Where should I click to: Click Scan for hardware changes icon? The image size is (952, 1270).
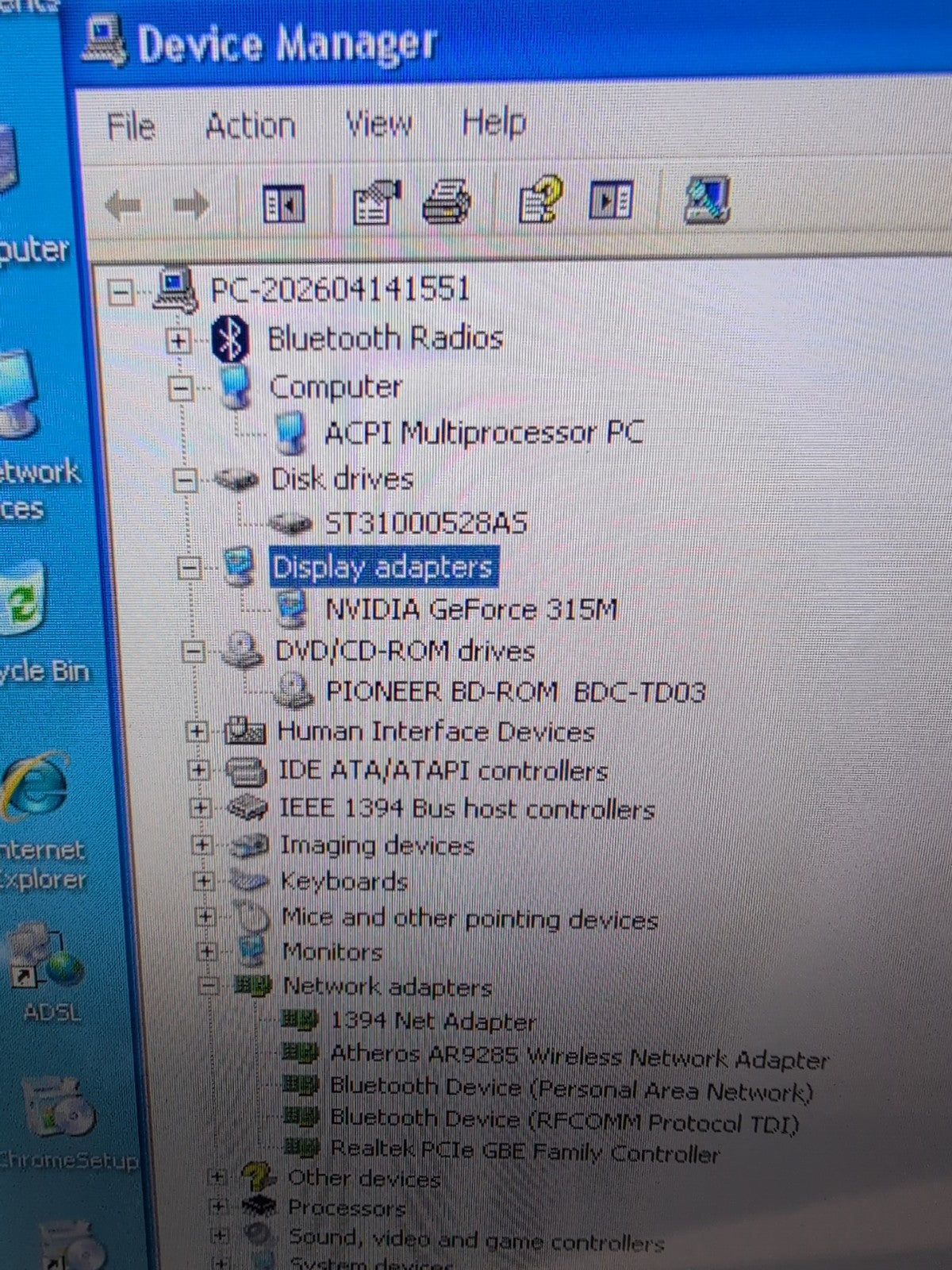706,198
